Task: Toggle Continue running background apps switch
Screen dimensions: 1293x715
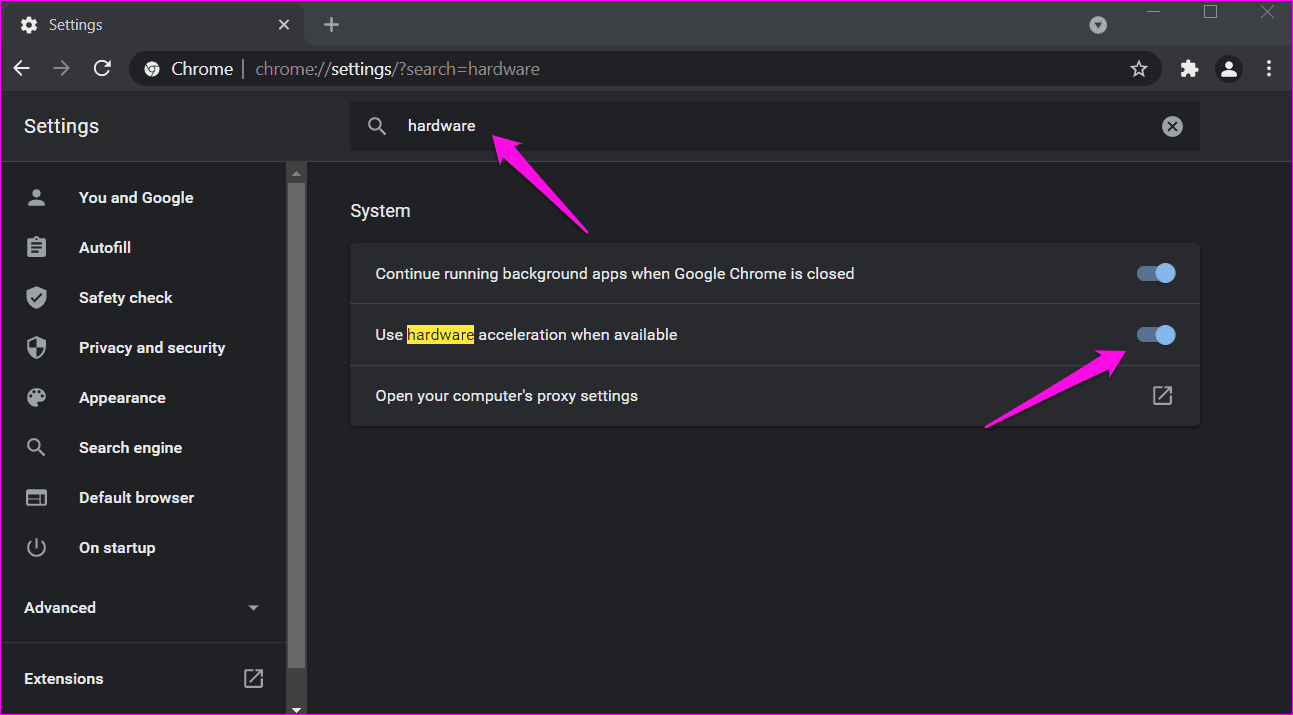Action: 1156,273
